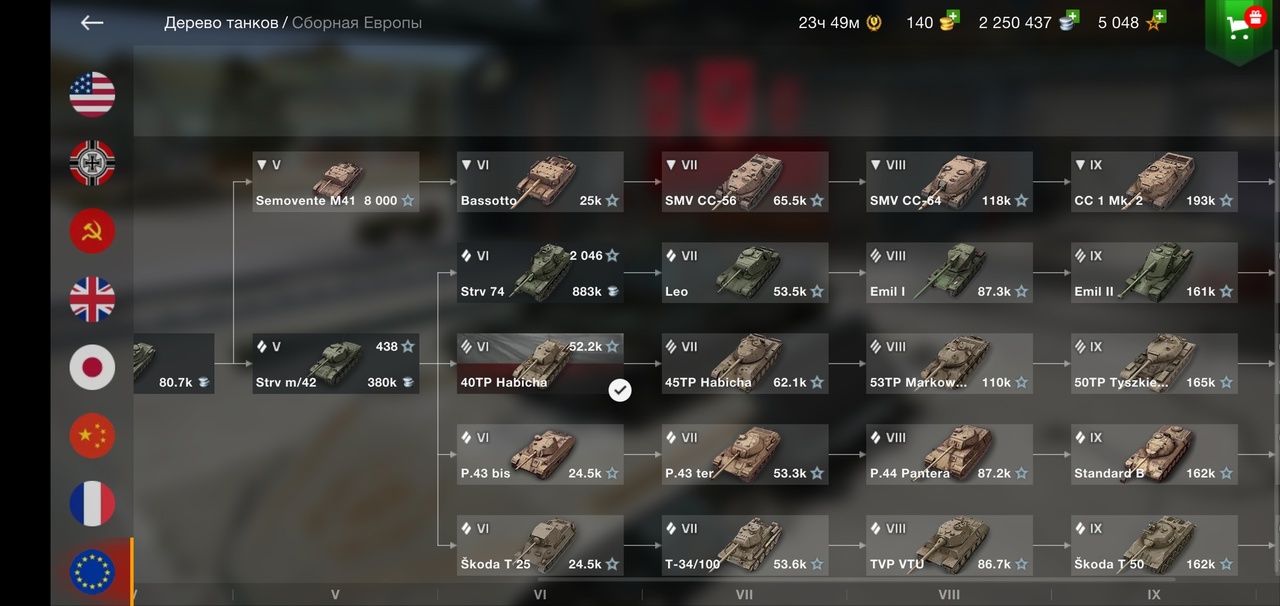Select the Japan flag nation
The image size is (1280, 606).
coord(92,367)
